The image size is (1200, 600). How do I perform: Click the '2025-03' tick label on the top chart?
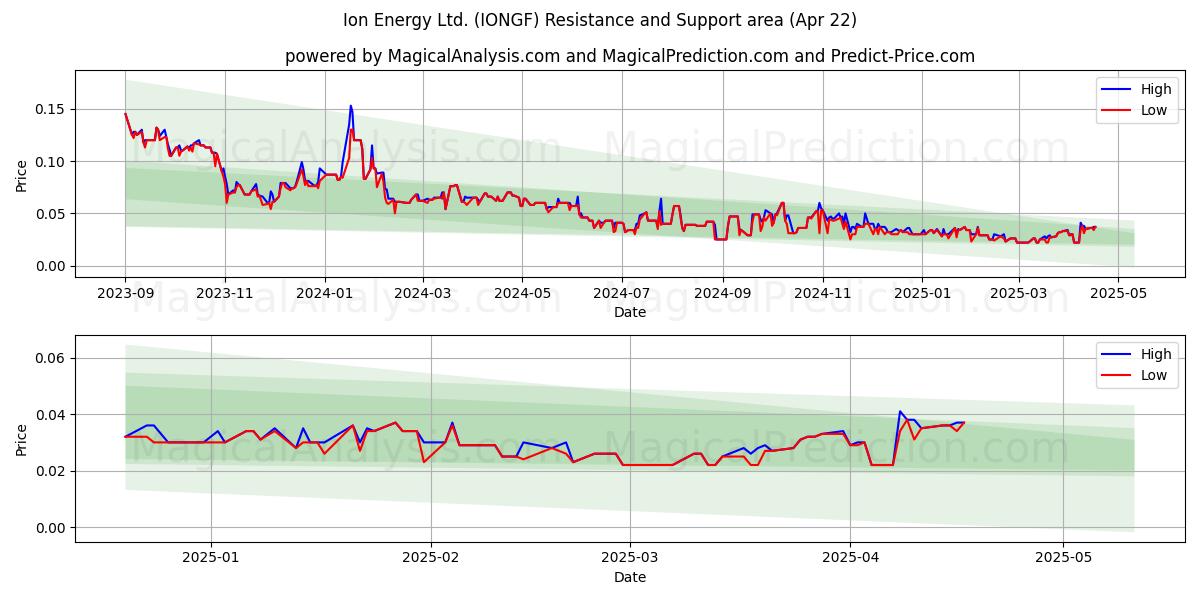click(x=1019, y=294)
